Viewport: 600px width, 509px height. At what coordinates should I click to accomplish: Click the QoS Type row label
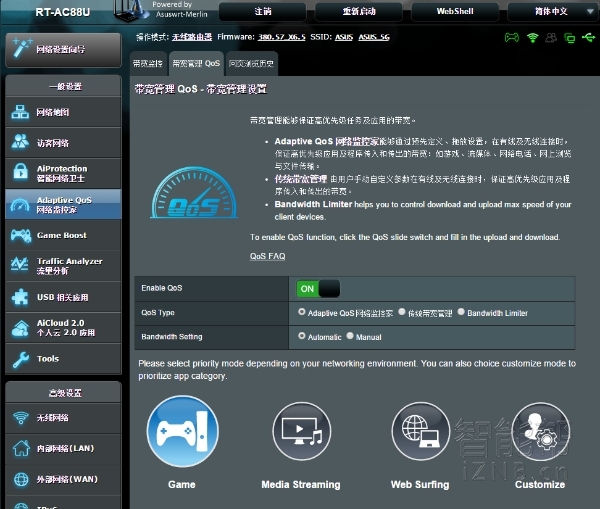(158, 313)
